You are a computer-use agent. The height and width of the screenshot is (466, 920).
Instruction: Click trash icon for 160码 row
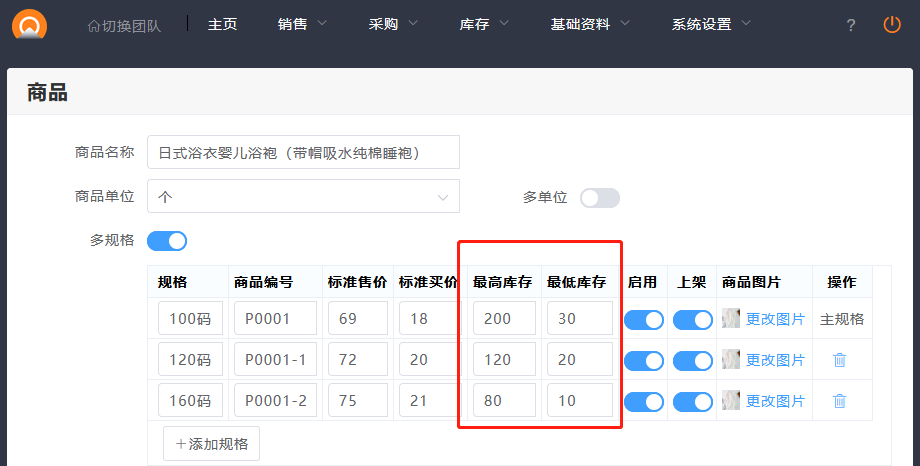click(840, 401)
